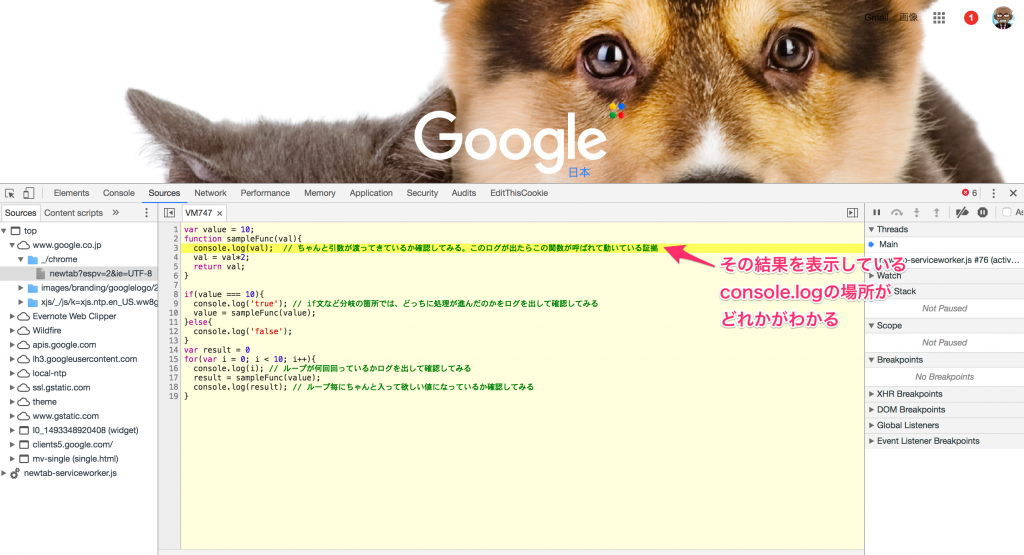Expand the Evernote Web Clipper tree node
This screenshot has height=555, width=1024.
click(x=12, y=316)
